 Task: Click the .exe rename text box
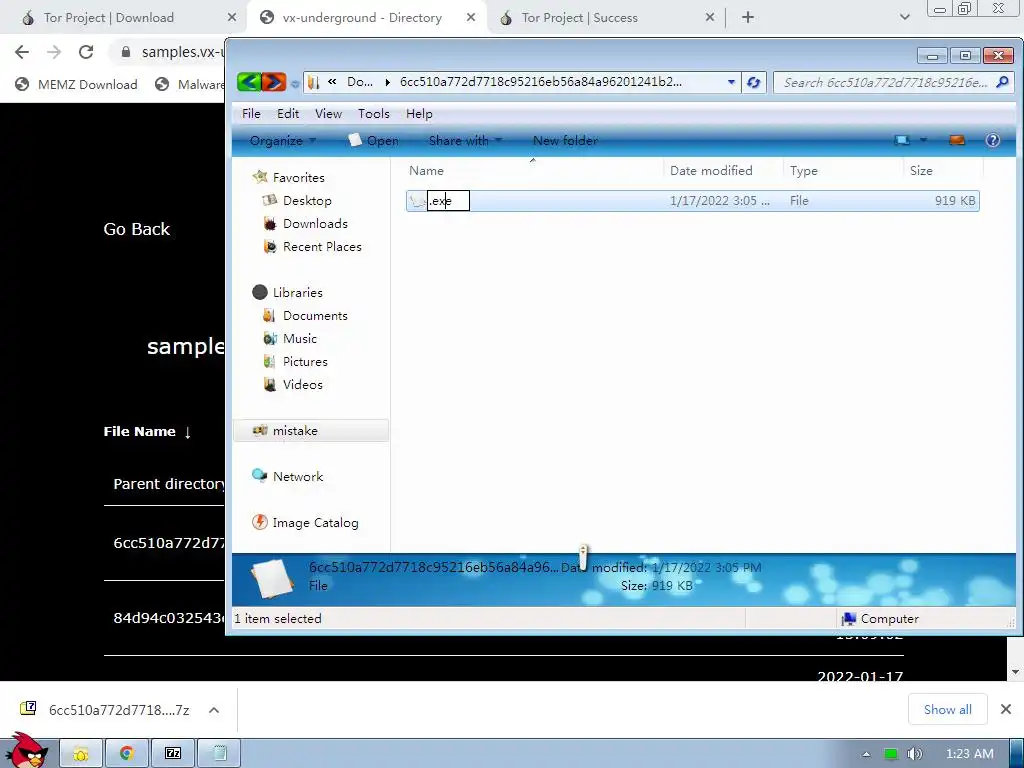point(448,200)
